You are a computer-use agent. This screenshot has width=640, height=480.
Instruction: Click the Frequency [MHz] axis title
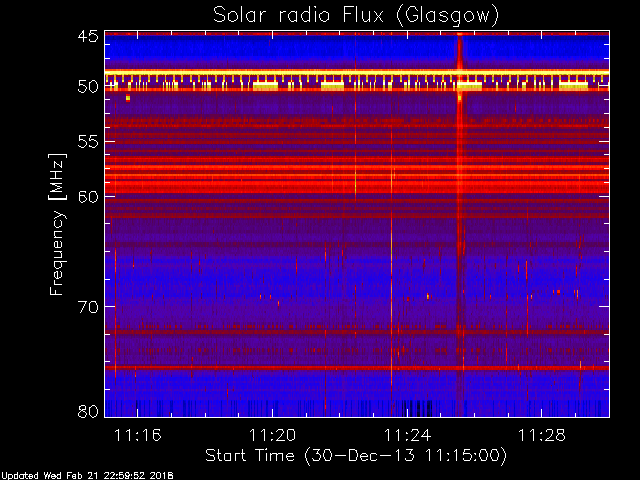[57, 224]
